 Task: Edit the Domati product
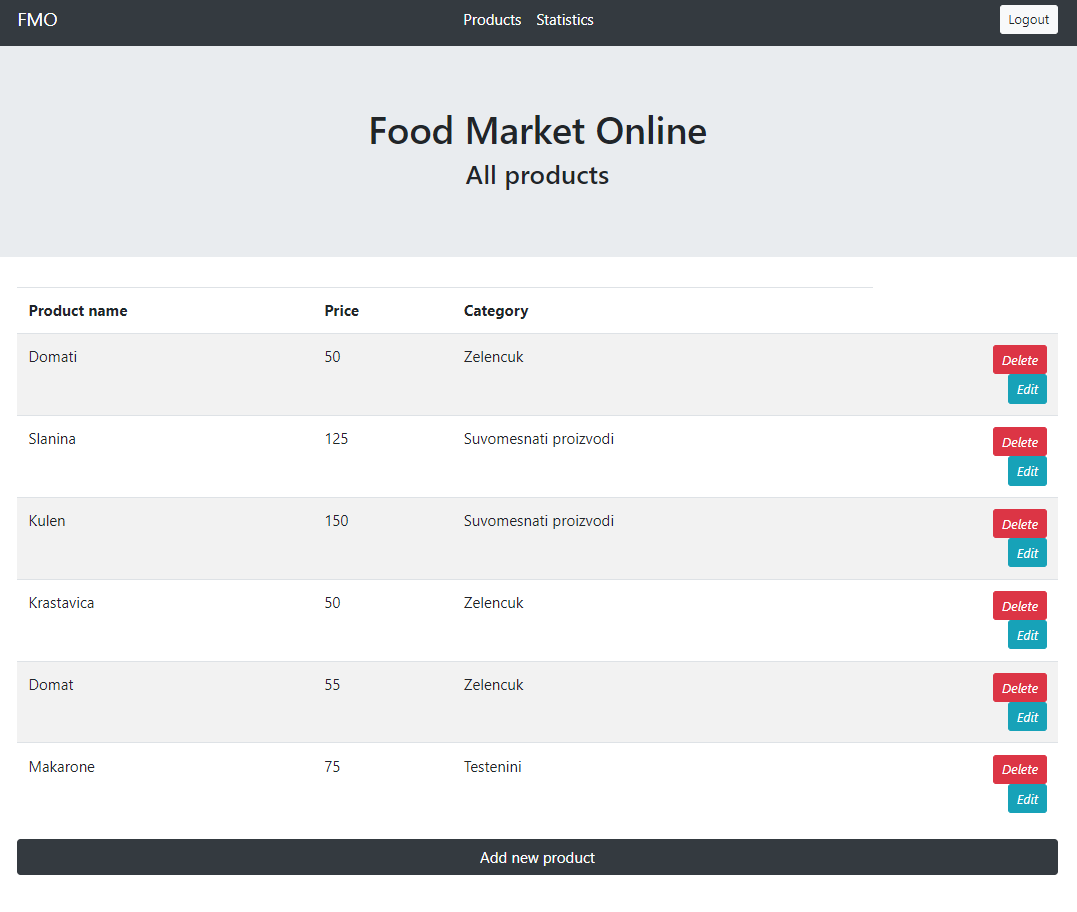pyautogui.click(x=1027, y=389)
